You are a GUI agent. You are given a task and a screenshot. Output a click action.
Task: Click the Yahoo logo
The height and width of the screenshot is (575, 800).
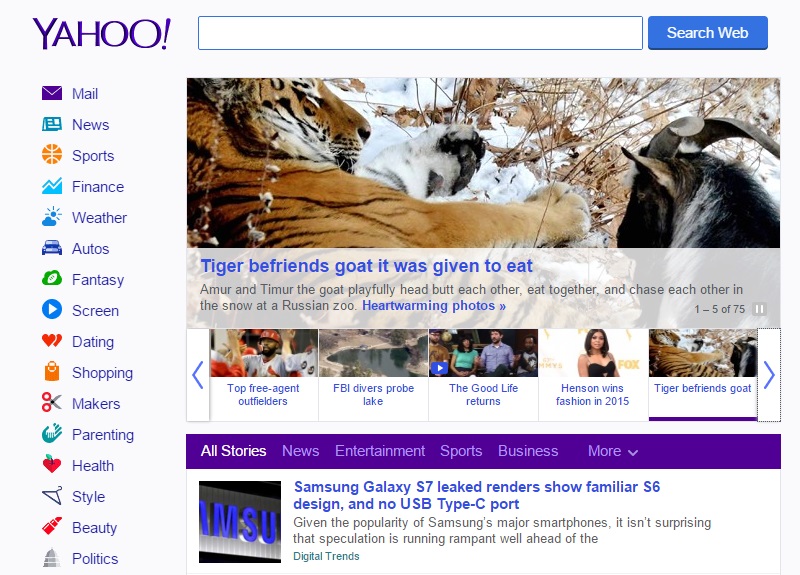pyautogui.click(x=102, y=34)
